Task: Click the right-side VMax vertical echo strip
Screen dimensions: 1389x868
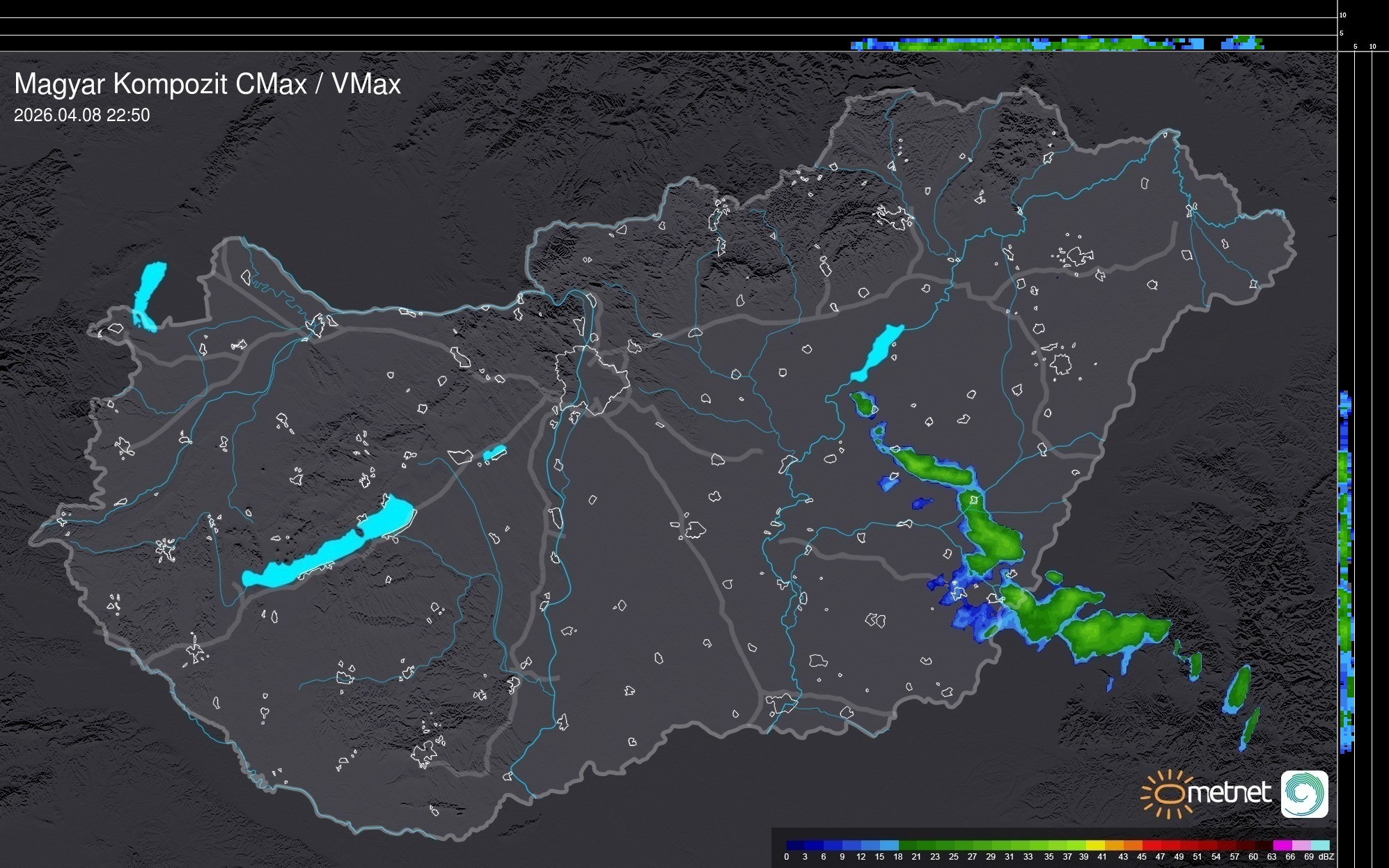Action: pos(1345,571)
